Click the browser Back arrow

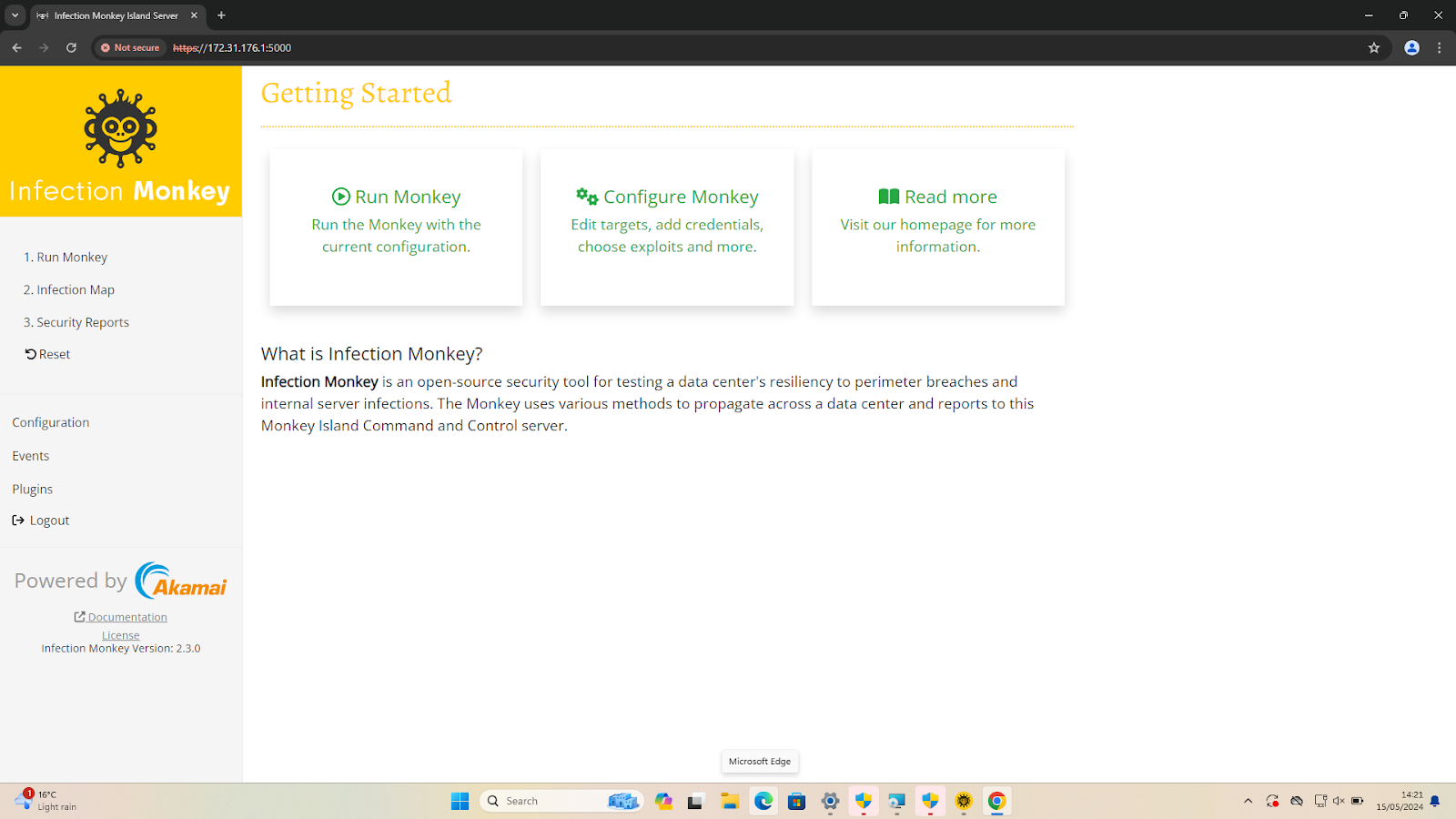tap(16, 47)
